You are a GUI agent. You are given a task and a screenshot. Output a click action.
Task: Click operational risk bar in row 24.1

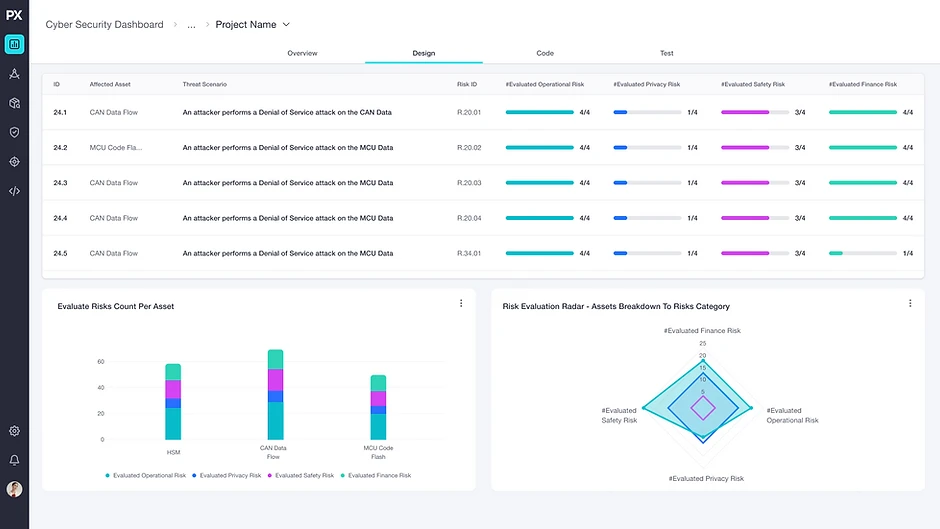tap(540, 112)
